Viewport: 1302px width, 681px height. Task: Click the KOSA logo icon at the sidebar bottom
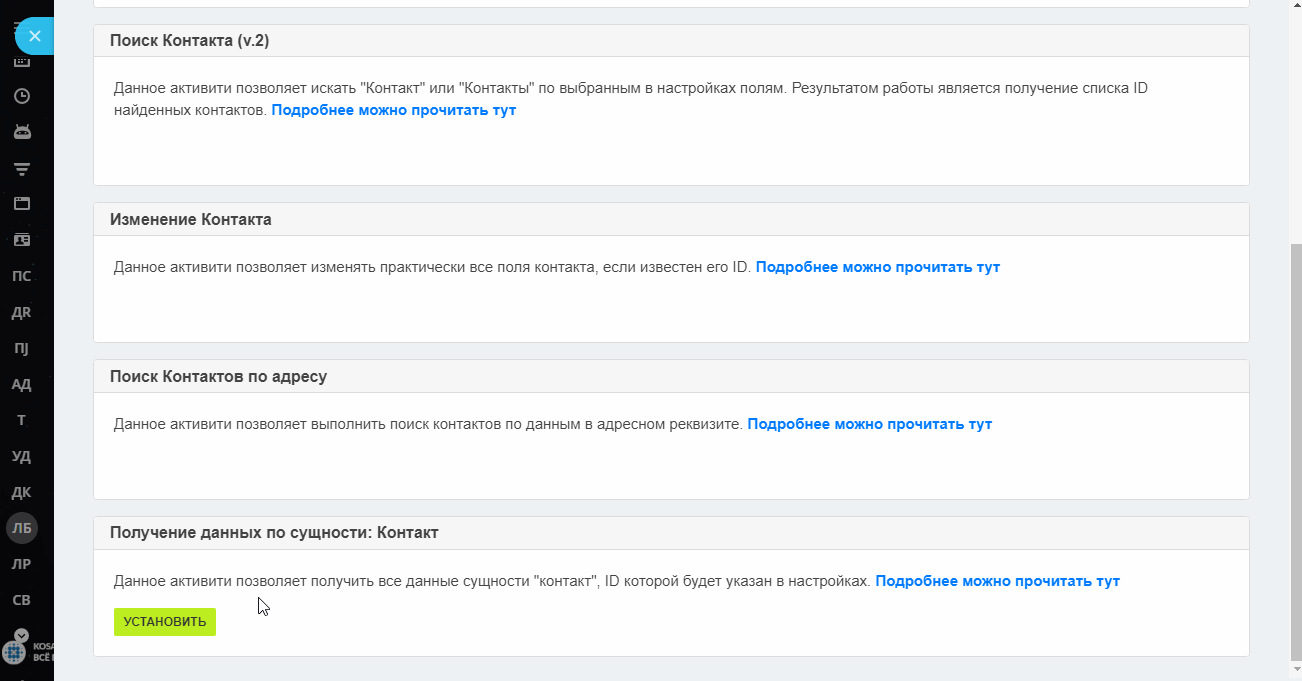(x=14, y=652)
